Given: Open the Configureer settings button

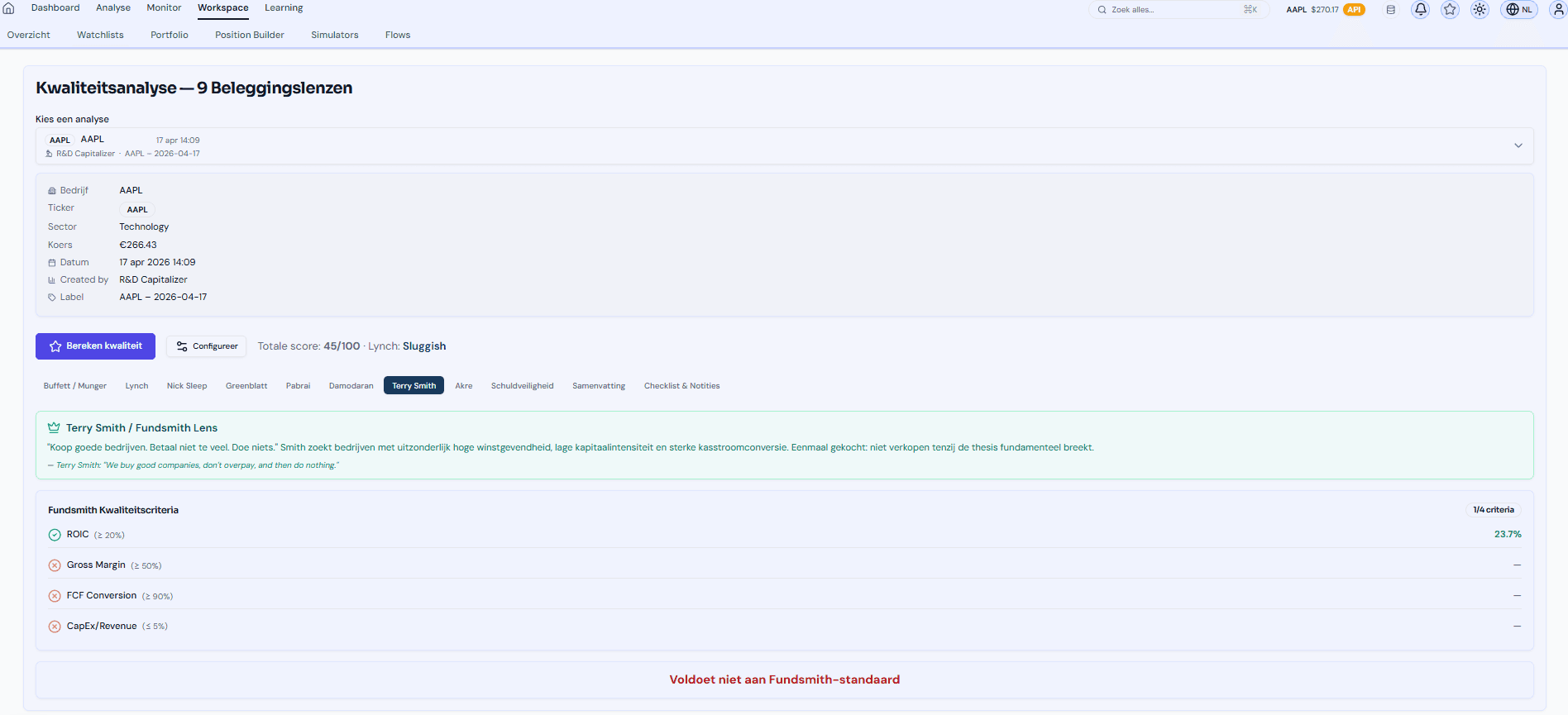Looking at the screenshot, I should pyautogui.click(x=207, y=346).
